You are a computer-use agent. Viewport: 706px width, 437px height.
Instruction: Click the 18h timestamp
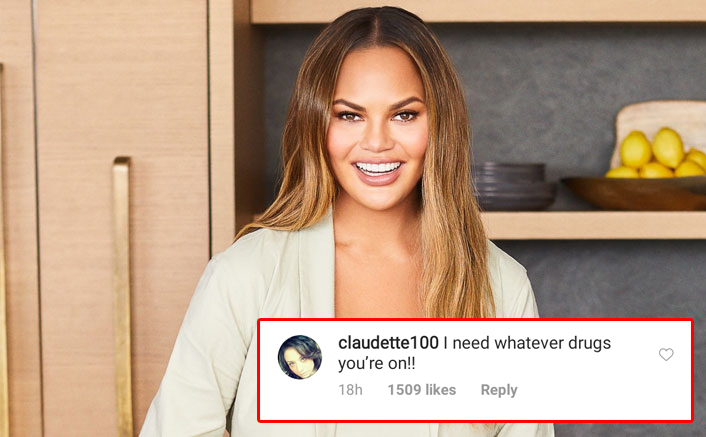coord(350,390)
